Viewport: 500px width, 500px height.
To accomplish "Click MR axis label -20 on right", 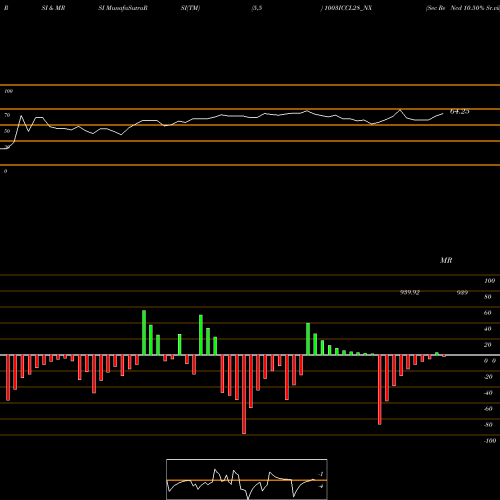I will [x=488, y=377].
